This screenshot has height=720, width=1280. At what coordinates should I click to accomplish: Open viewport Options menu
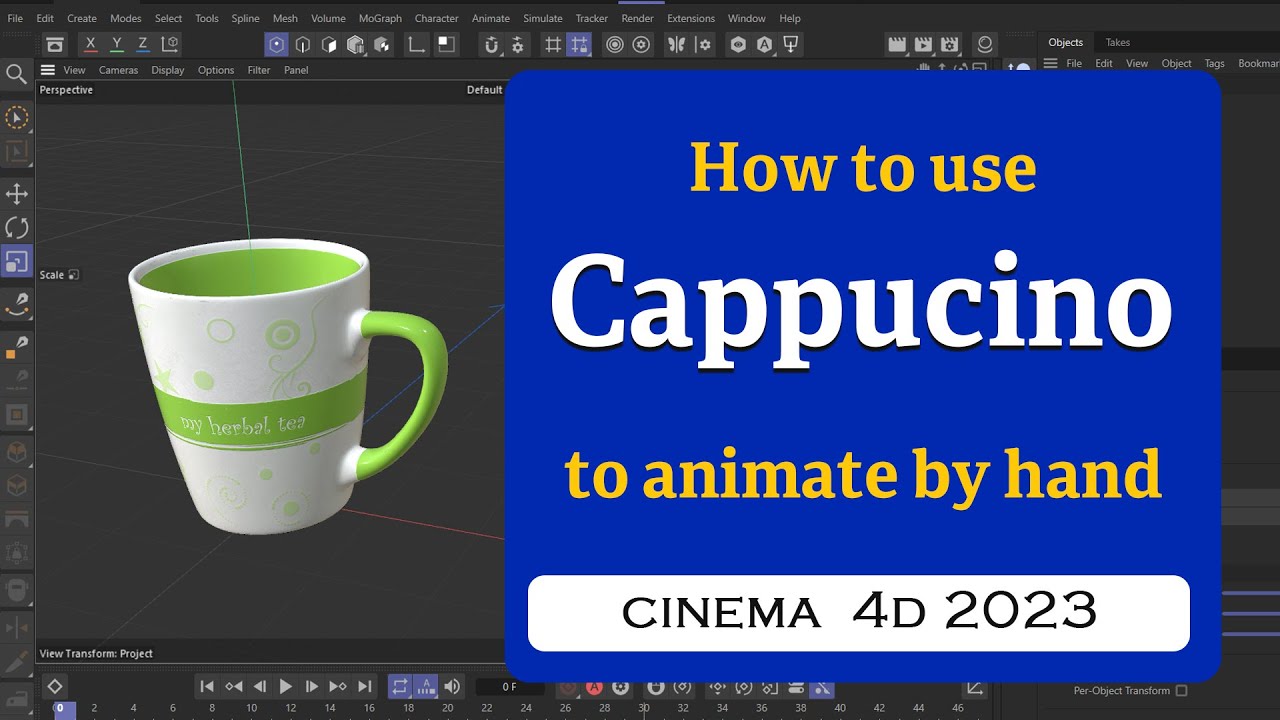216,70
